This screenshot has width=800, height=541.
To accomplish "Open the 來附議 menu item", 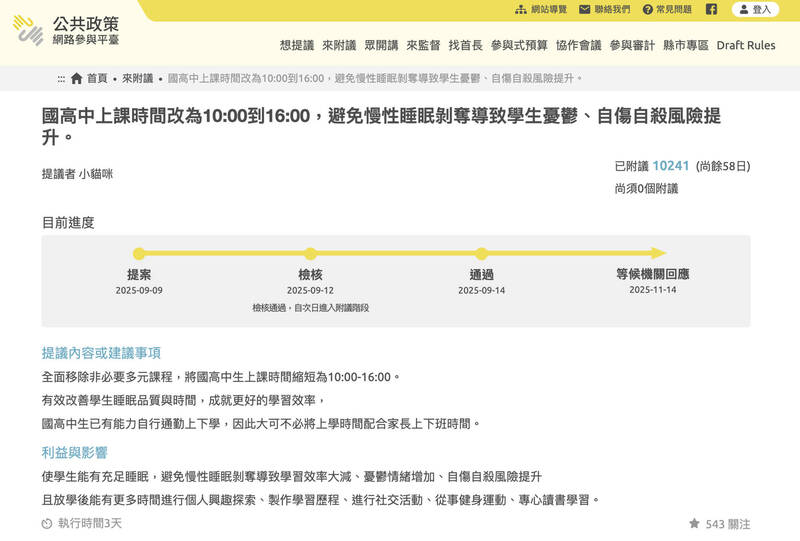I will tap(339, 45).
